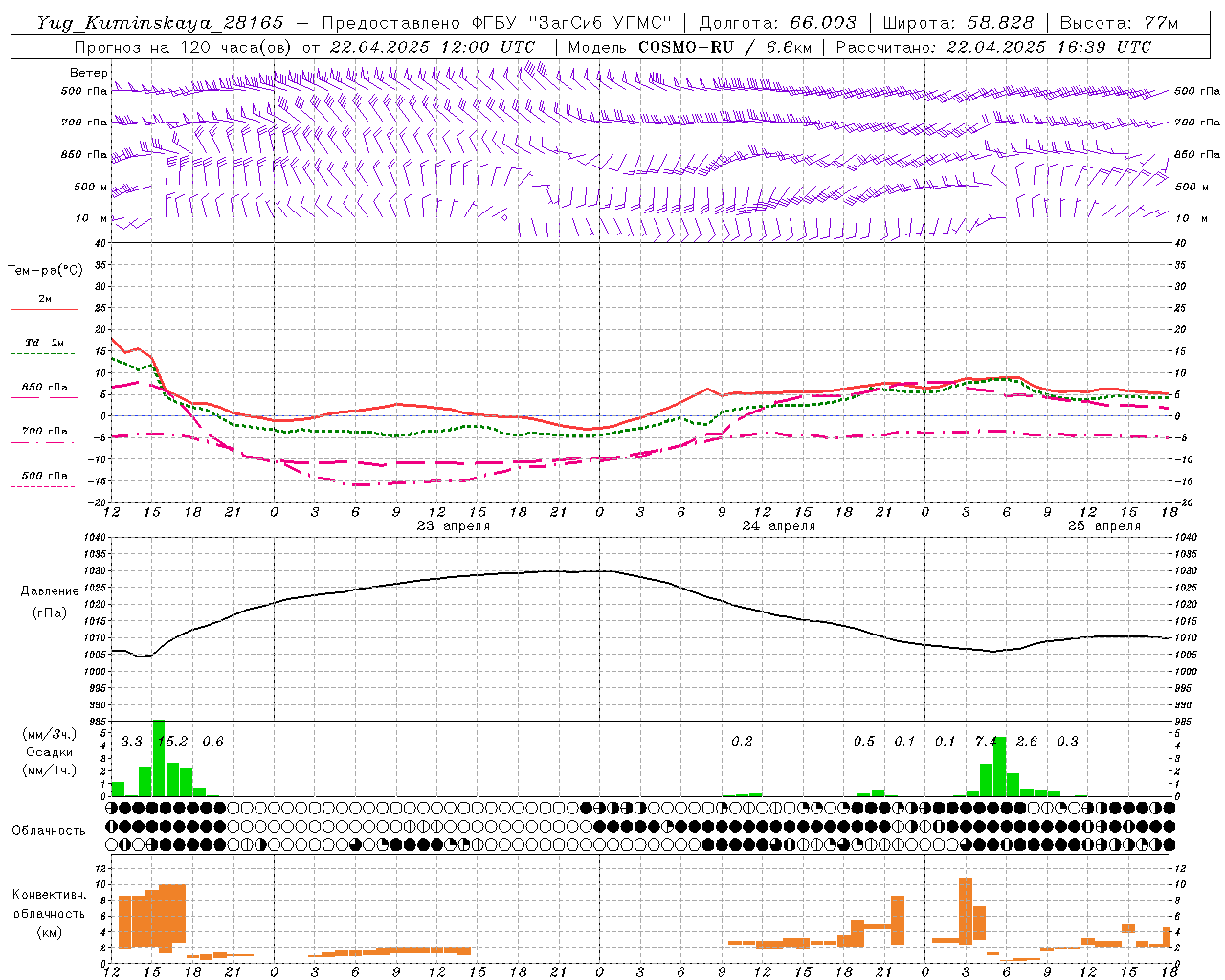Click the 'Широта: 58.828' value
The image size is (1225, 980).
pos(958,23)
